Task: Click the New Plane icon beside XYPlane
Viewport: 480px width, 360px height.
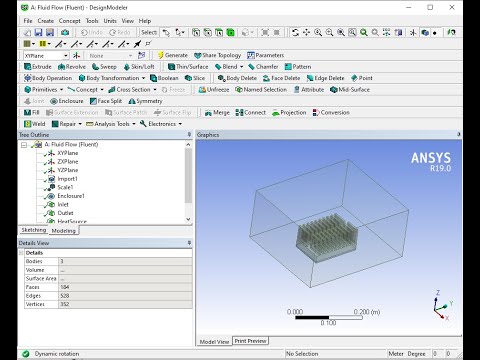Action: pos(77,55)
